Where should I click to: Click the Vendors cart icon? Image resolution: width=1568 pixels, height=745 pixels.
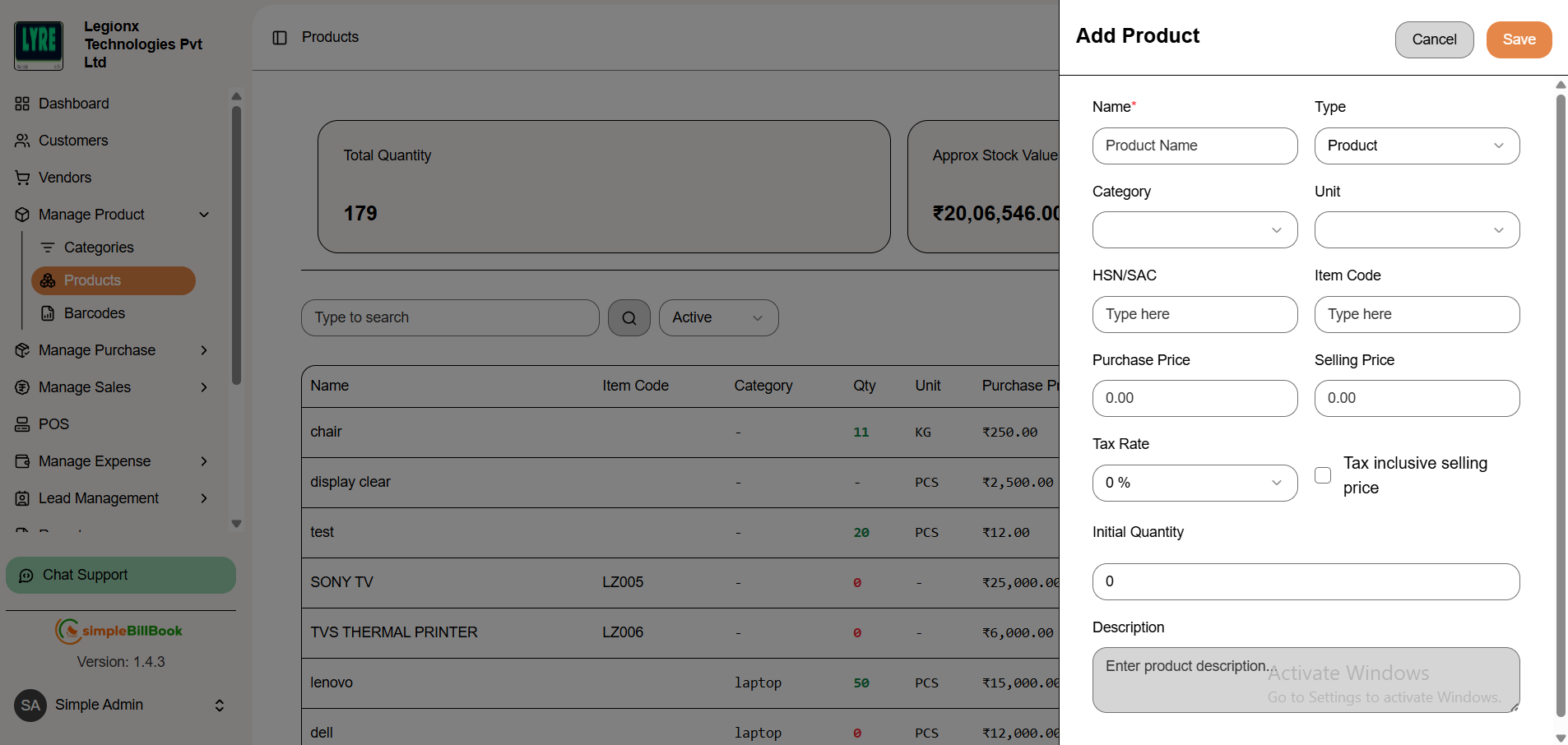pyautogui.click(x=22, y=178)
